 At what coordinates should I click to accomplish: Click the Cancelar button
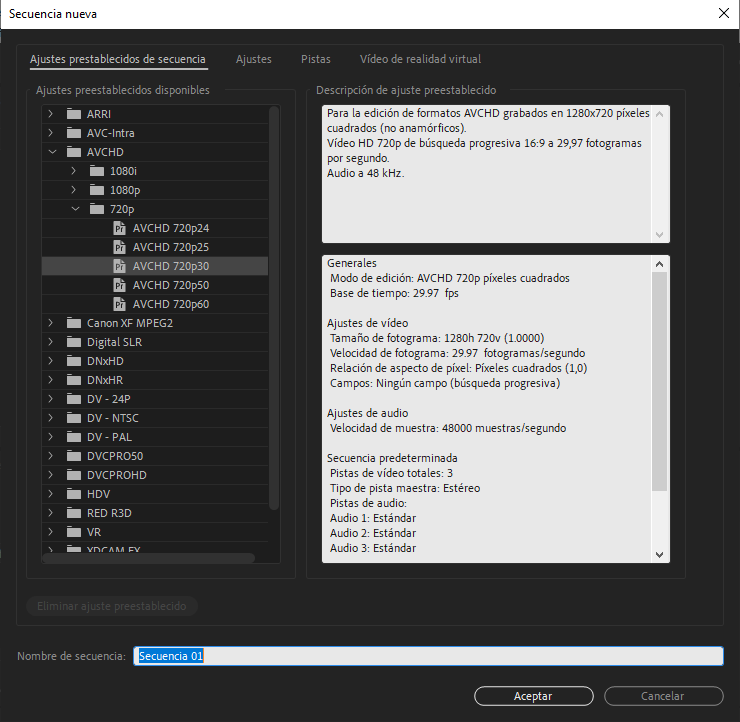pos(663,696)
